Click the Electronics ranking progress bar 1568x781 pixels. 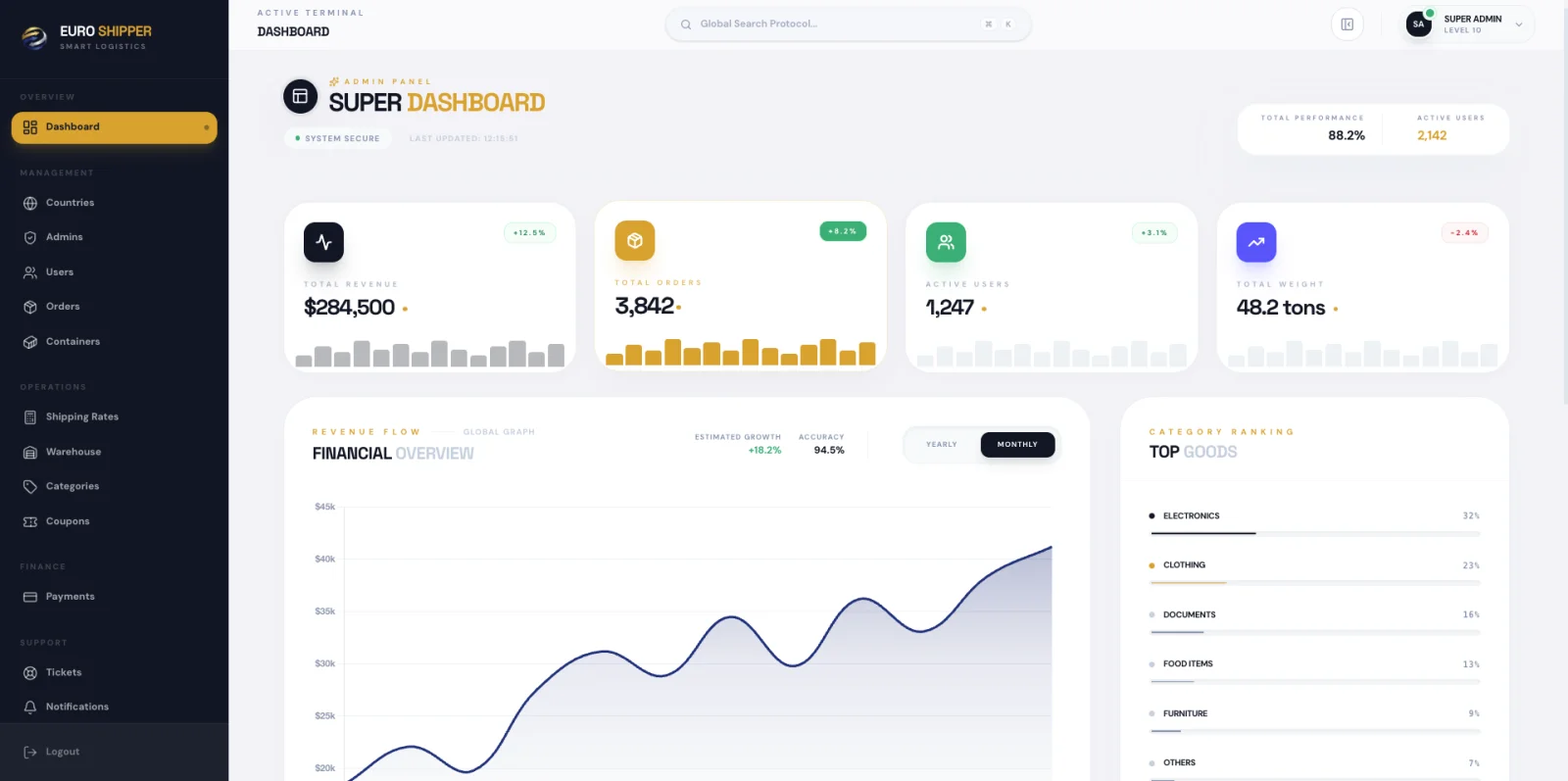point(1315,534)
